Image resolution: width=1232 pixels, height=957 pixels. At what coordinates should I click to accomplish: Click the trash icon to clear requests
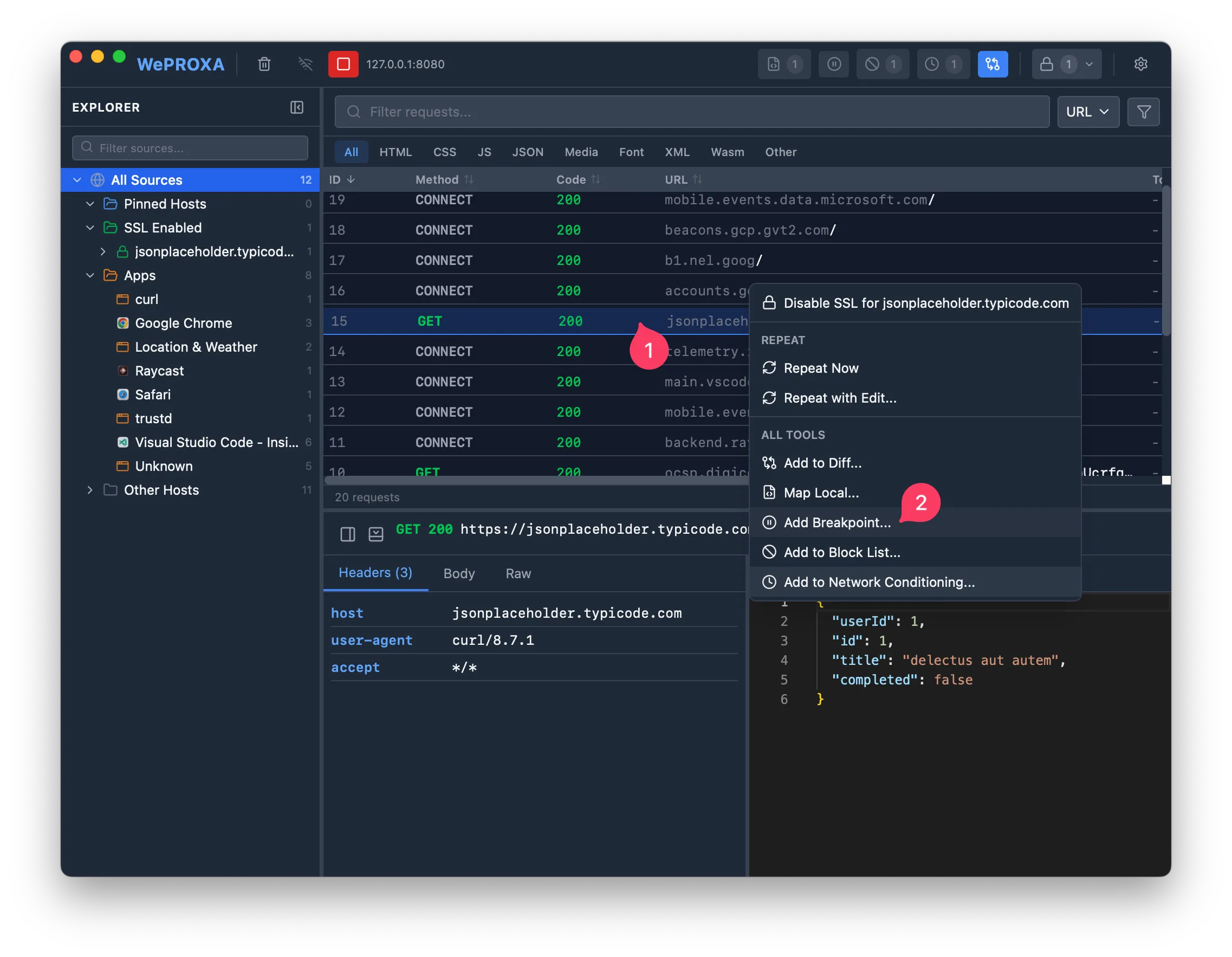coord(264,64)
